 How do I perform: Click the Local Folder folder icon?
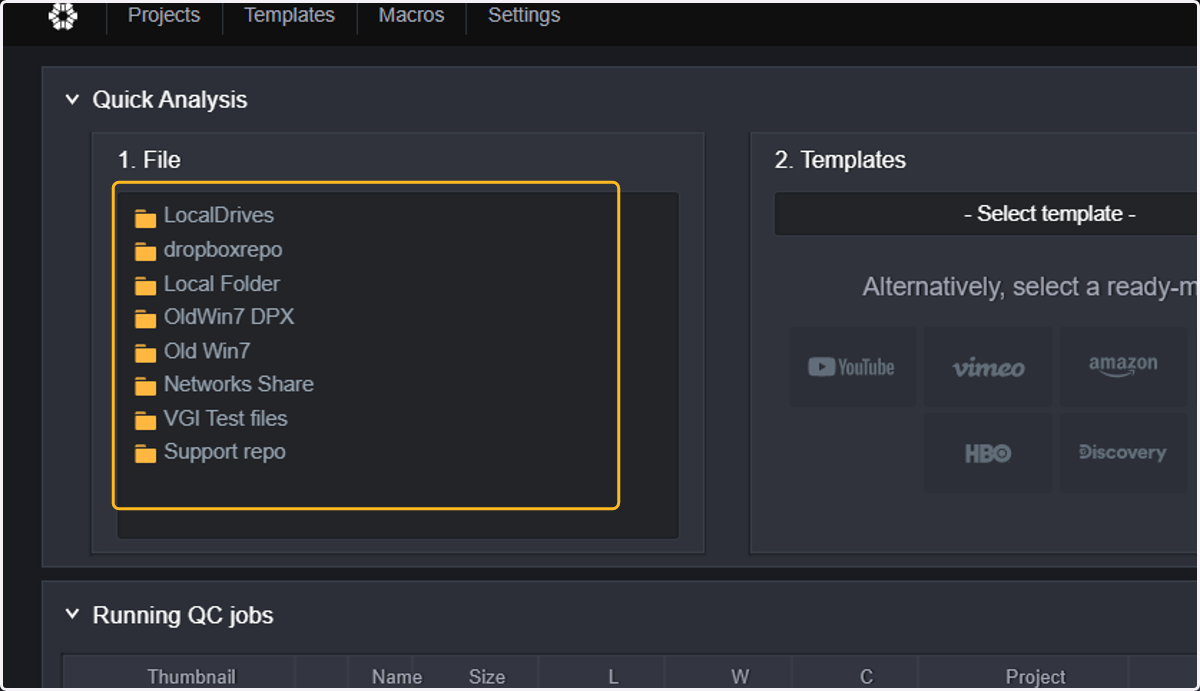pyautogui.click(x=146, y=285)
